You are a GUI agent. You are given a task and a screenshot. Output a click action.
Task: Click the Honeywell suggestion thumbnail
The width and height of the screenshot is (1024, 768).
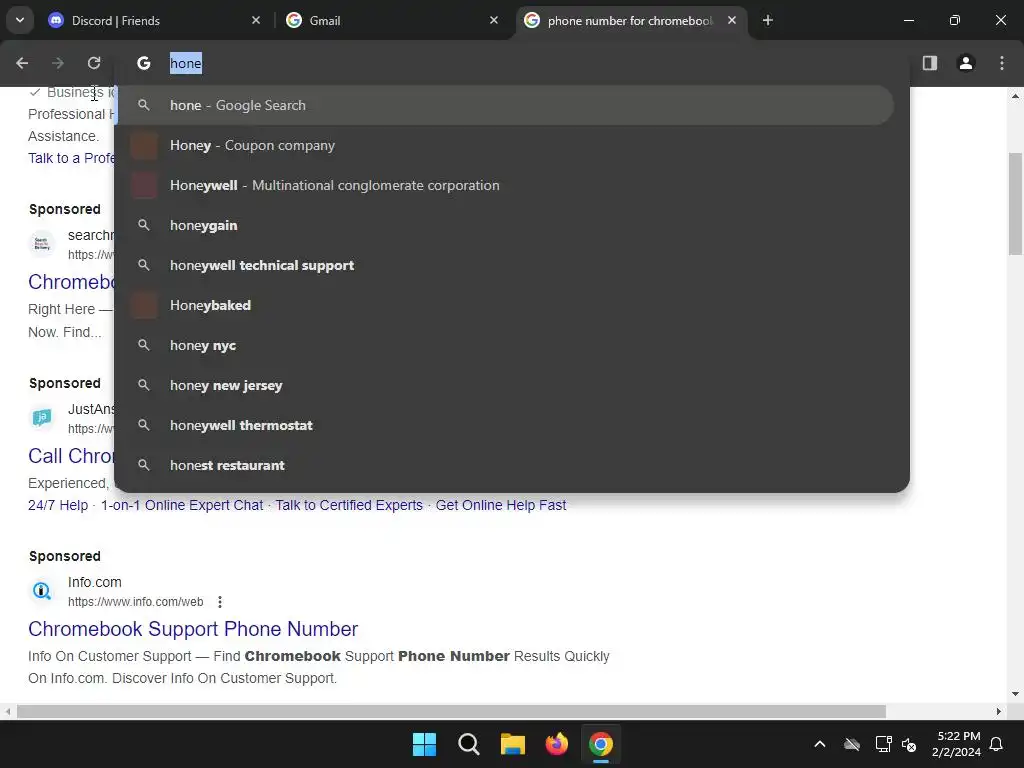click(x=144, y=185)
